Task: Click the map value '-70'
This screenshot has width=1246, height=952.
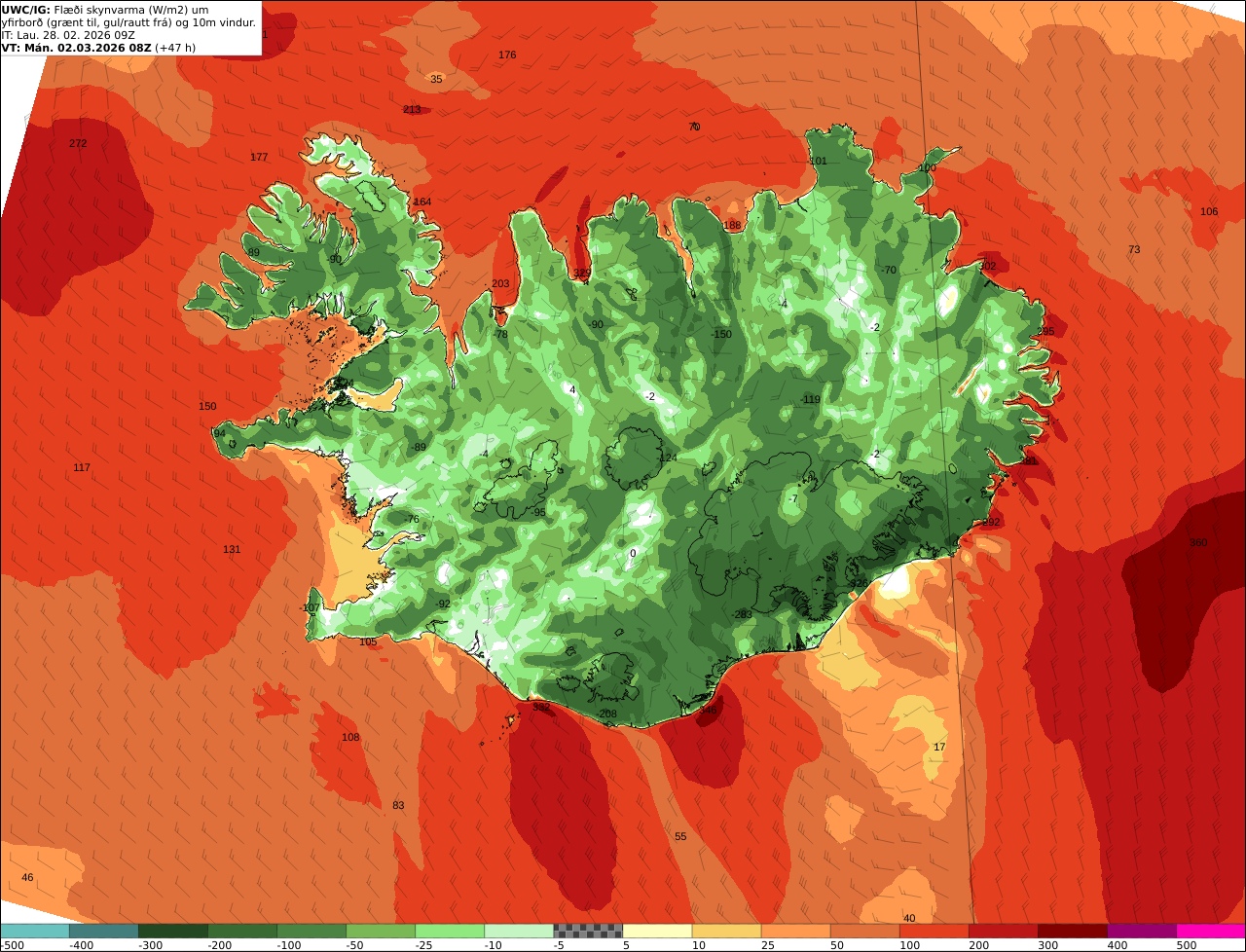Action: 889,271
